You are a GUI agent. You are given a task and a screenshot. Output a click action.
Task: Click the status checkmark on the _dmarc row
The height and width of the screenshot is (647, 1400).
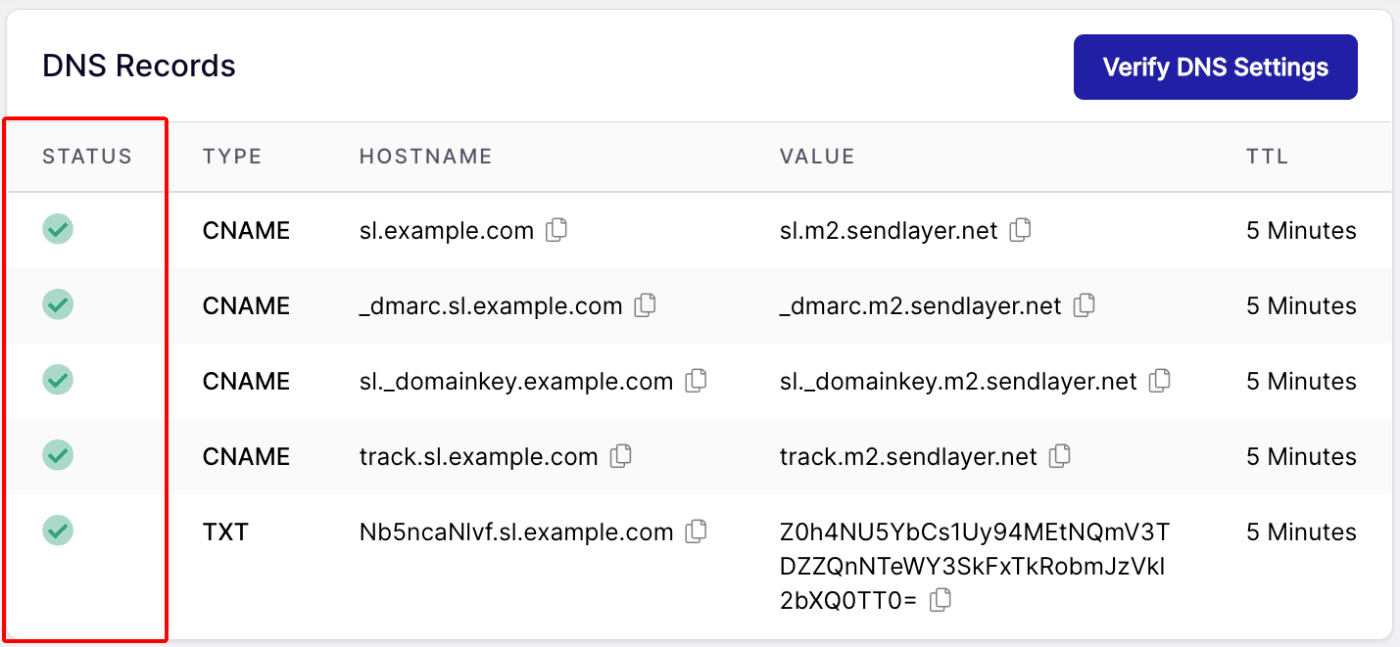(x=57, y=306)
